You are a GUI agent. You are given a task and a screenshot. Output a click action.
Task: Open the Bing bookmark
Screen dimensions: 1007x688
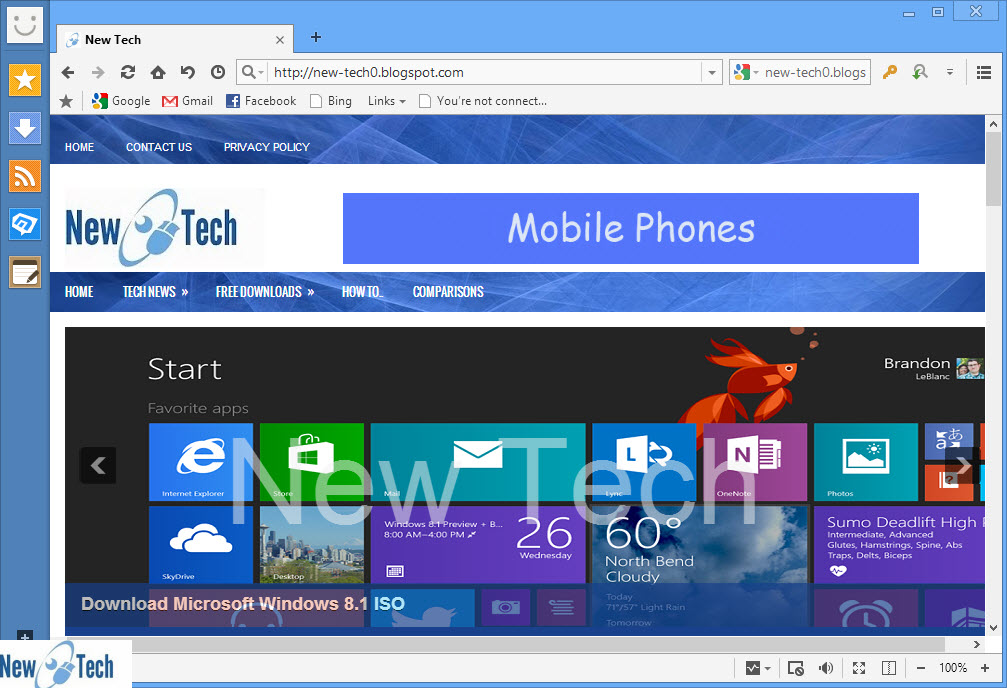[331, 101]
